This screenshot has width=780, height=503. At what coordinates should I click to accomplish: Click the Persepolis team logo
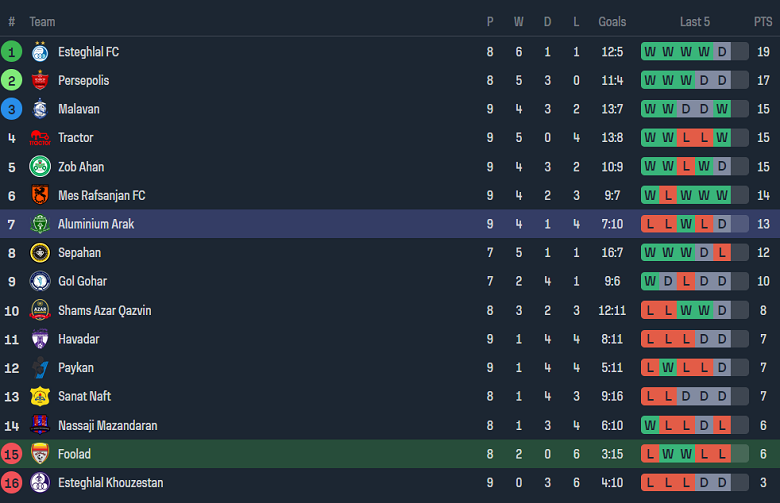40,81
